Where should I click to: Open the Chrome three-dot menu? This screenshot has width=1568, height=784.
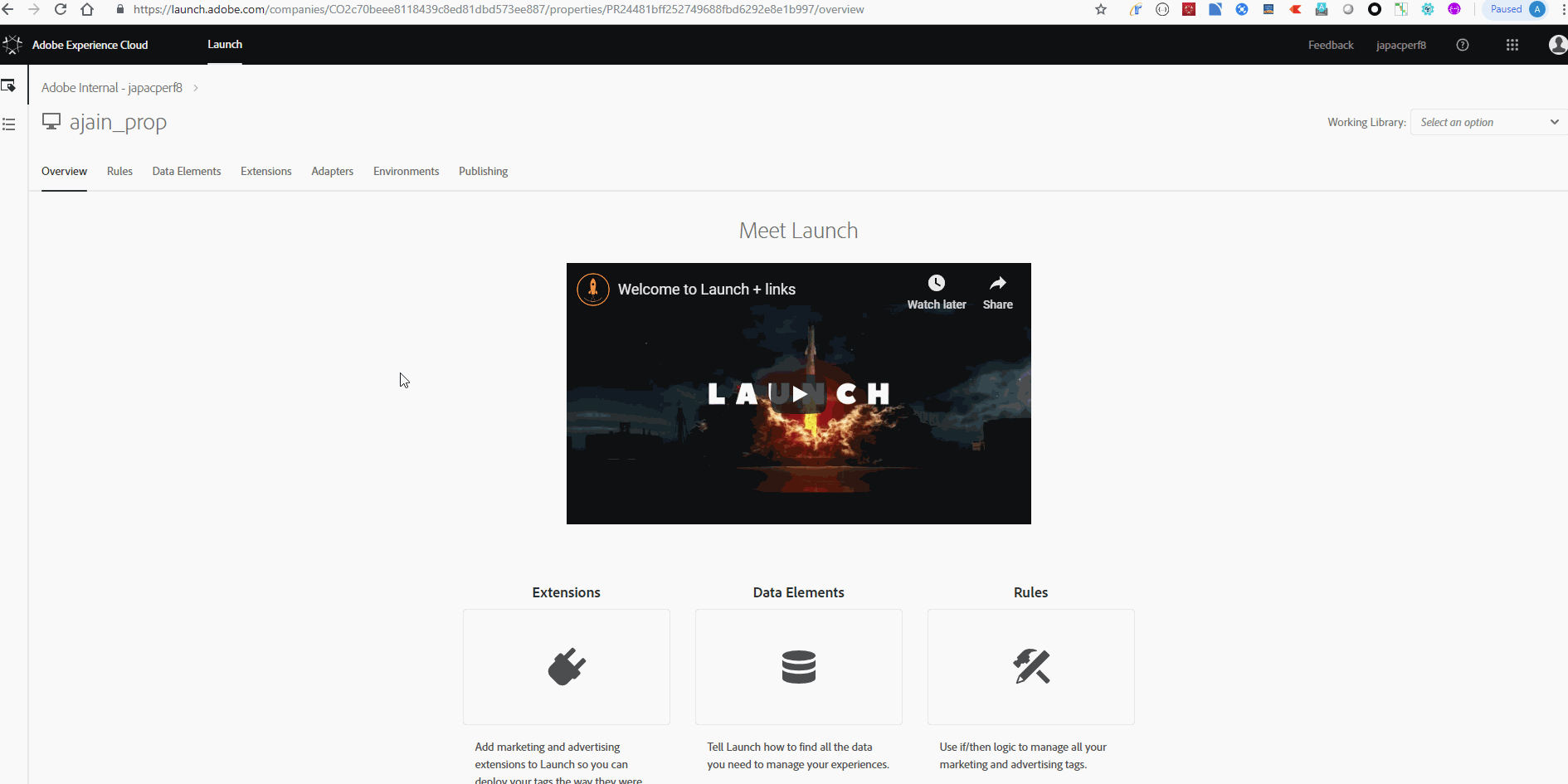pos(1563,10)
